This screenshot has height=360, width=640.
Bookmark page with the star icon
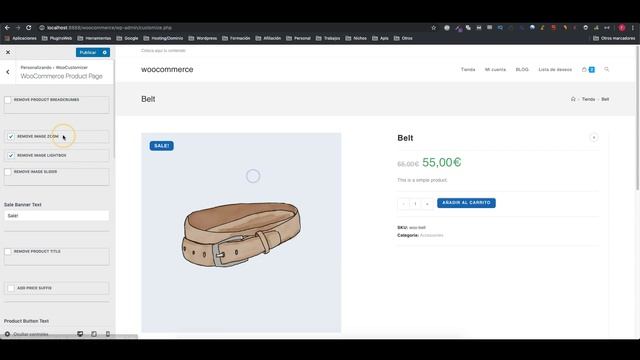[433, 28]
